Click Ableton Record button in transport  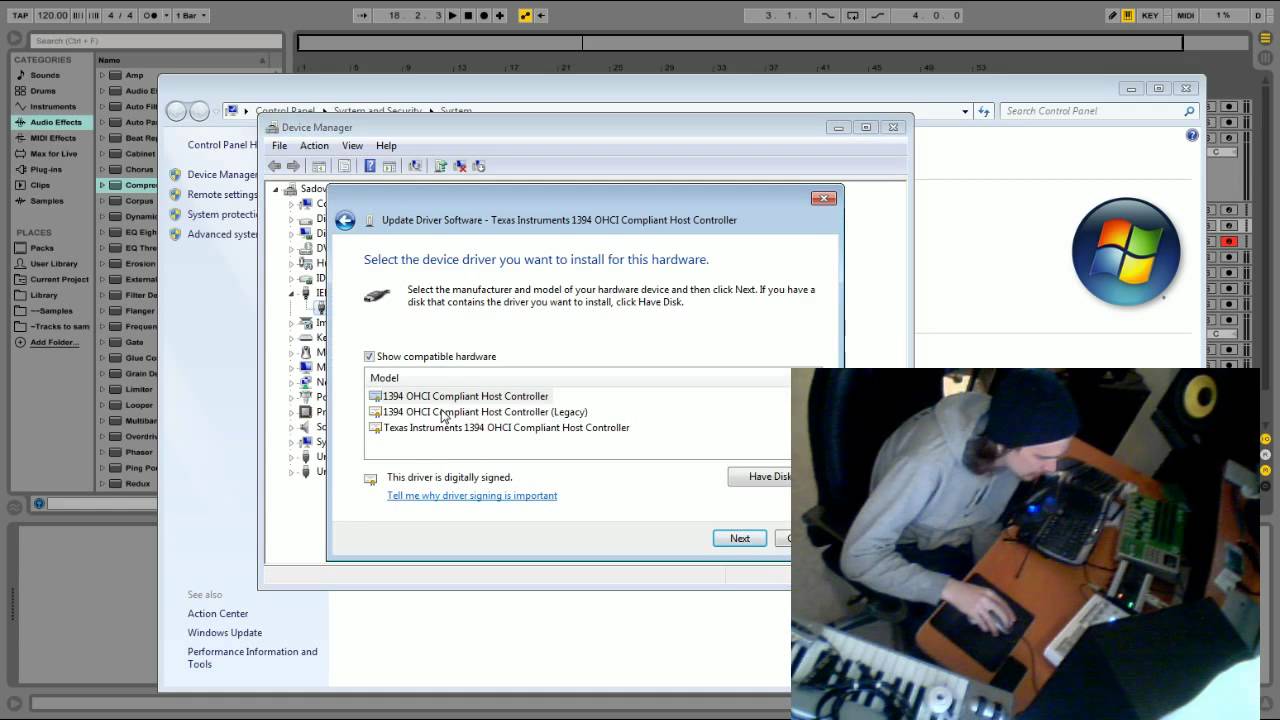[x=484, y=15]
